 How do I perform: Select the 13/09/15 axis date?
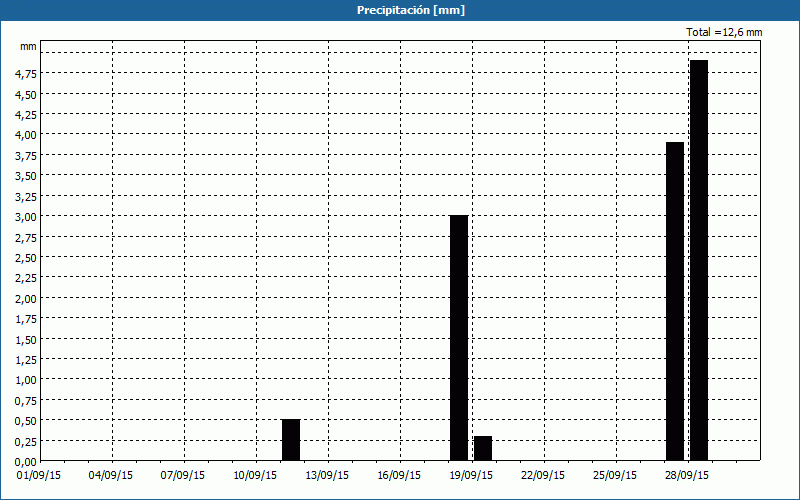coord(327,476)
